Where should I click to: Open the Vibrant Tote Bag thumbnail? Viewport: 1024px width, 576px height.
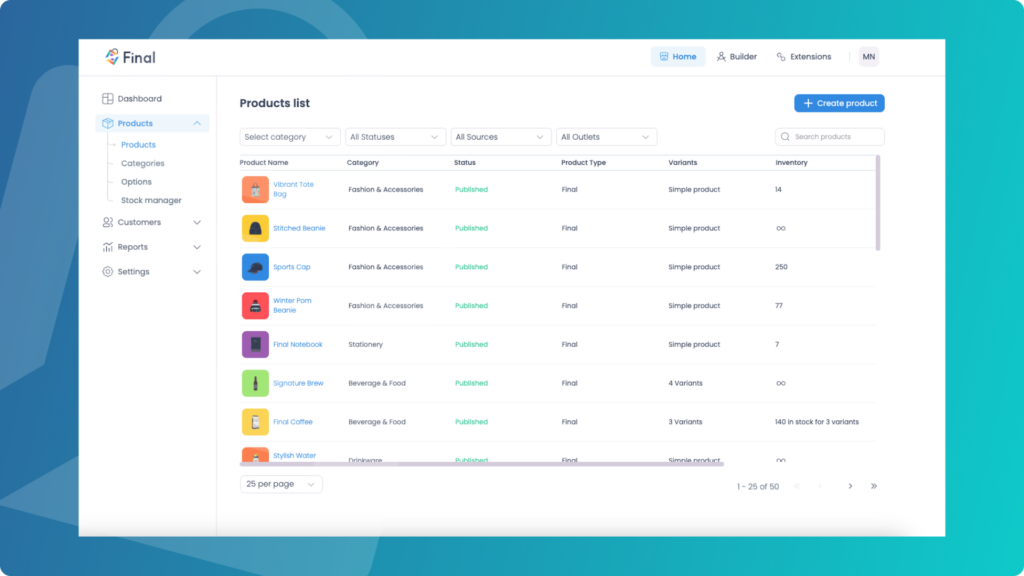[255, 190]
